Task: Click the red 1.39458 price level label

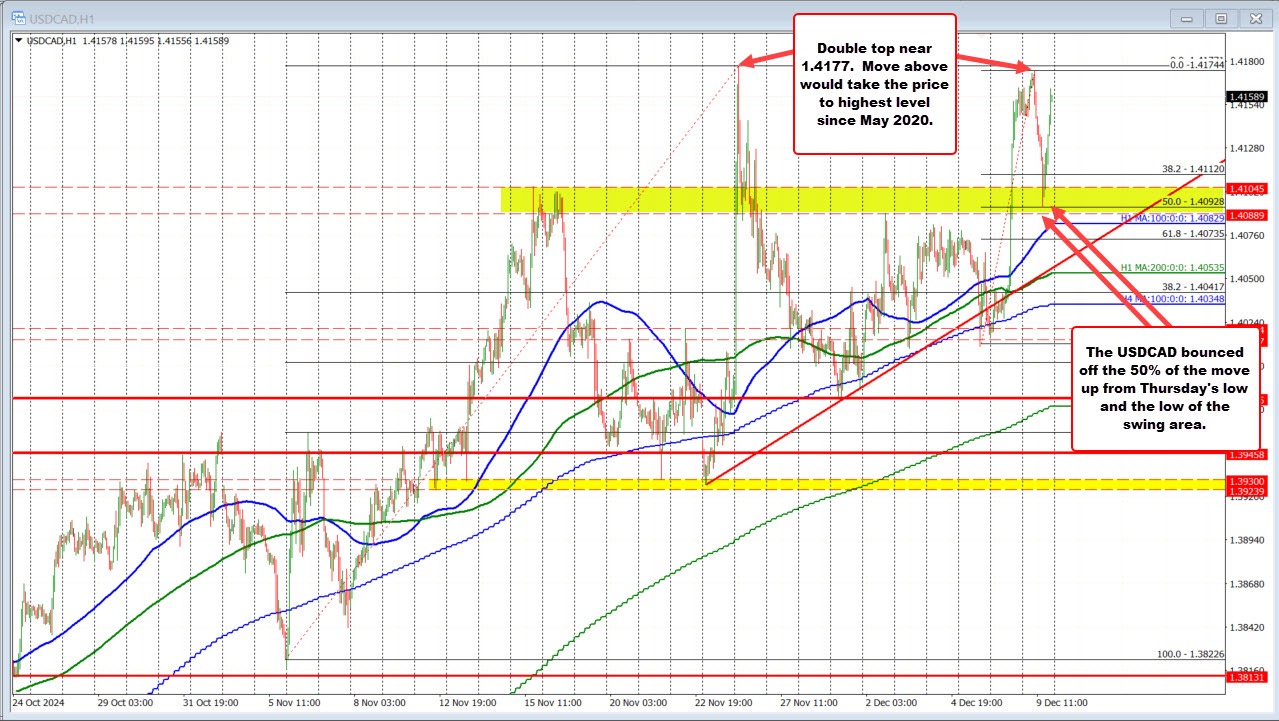Action: (x=1247, y=453)
